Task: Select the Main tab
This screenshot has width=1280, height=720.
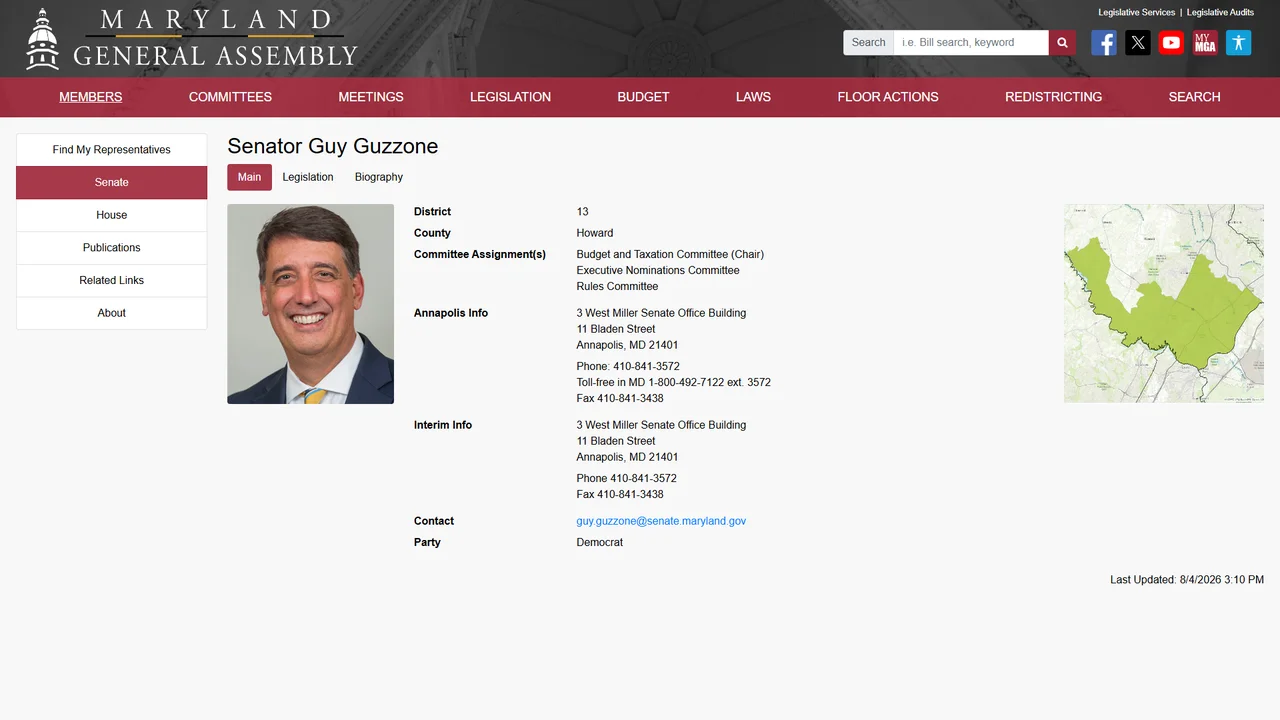Action: (x=249, y=177)
